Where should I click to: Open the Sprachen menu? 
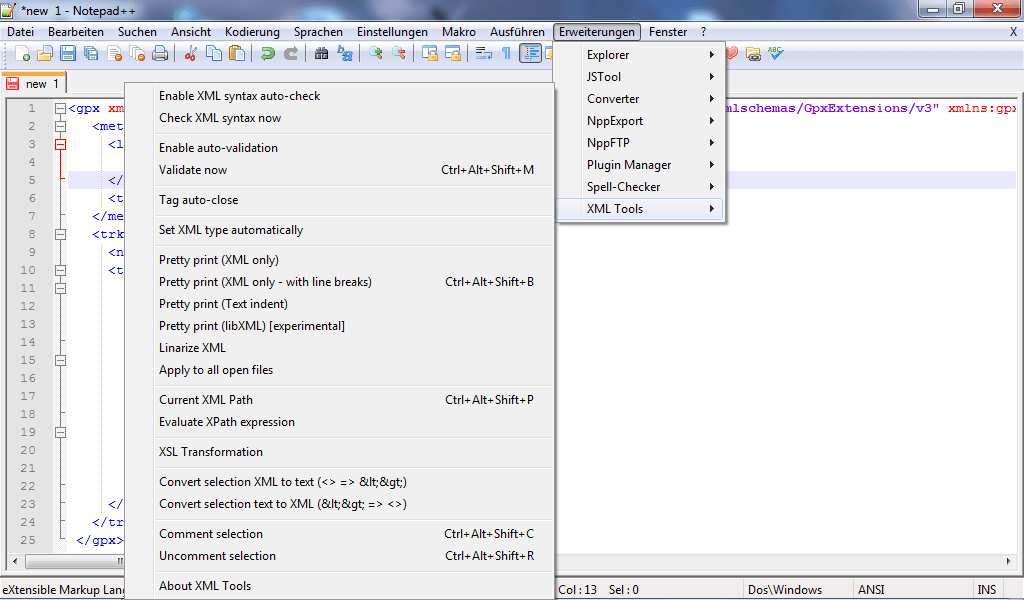coord(317,31)
